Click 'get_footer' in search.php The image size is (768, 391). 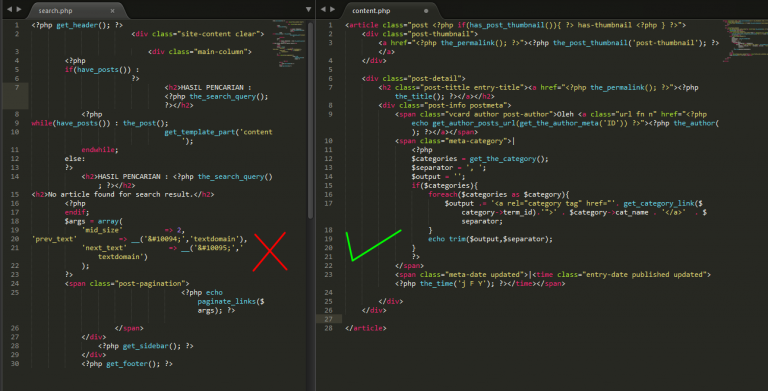click(x=127, y=364)
